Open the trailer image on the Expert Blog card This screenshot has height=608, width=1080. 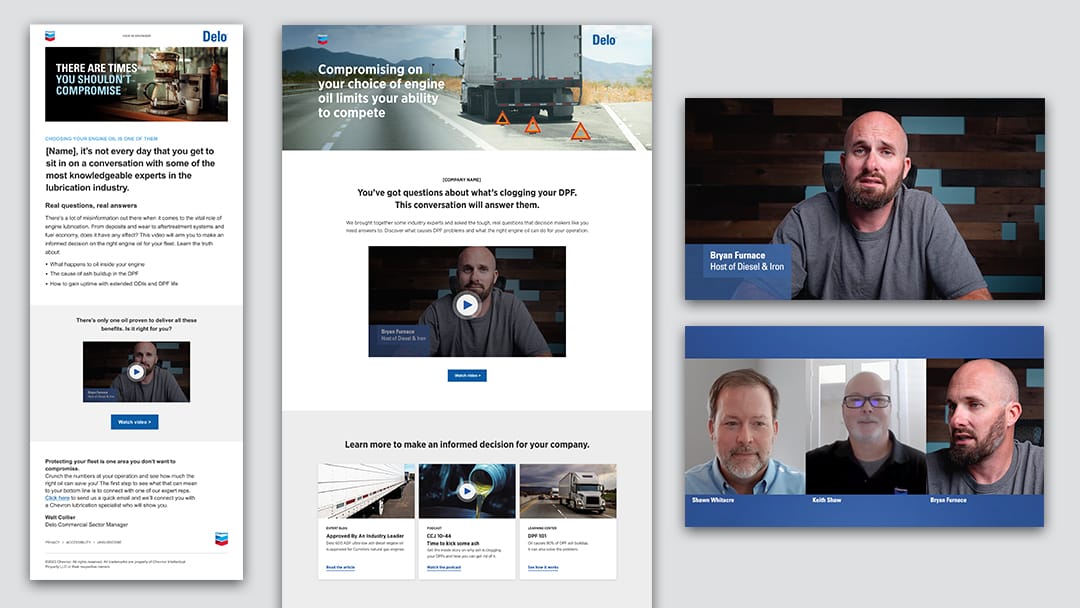[x=366, y=491]
